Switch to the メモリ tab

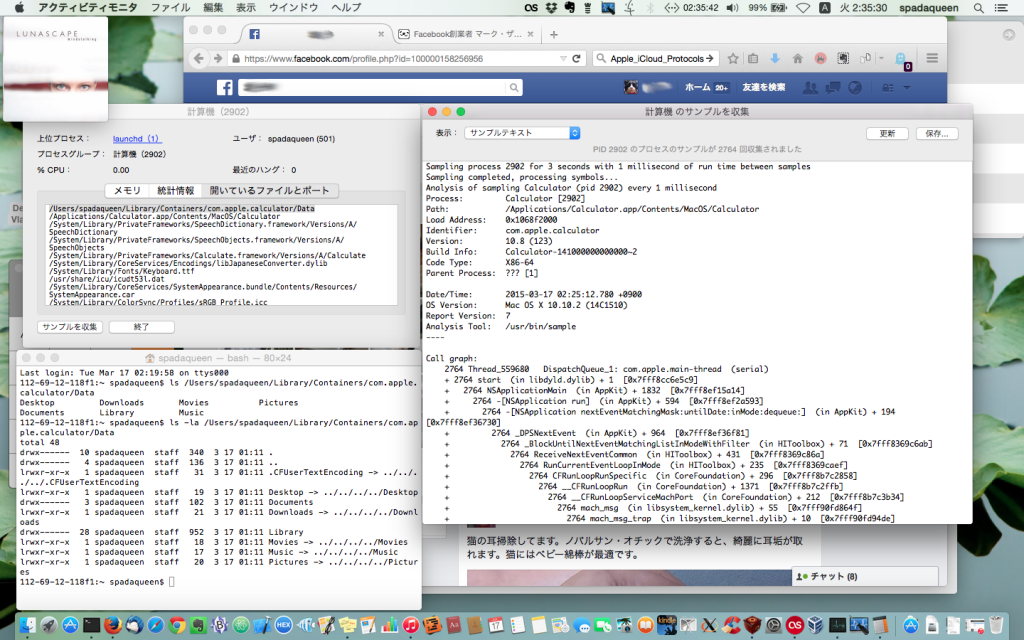pos(127,191)
